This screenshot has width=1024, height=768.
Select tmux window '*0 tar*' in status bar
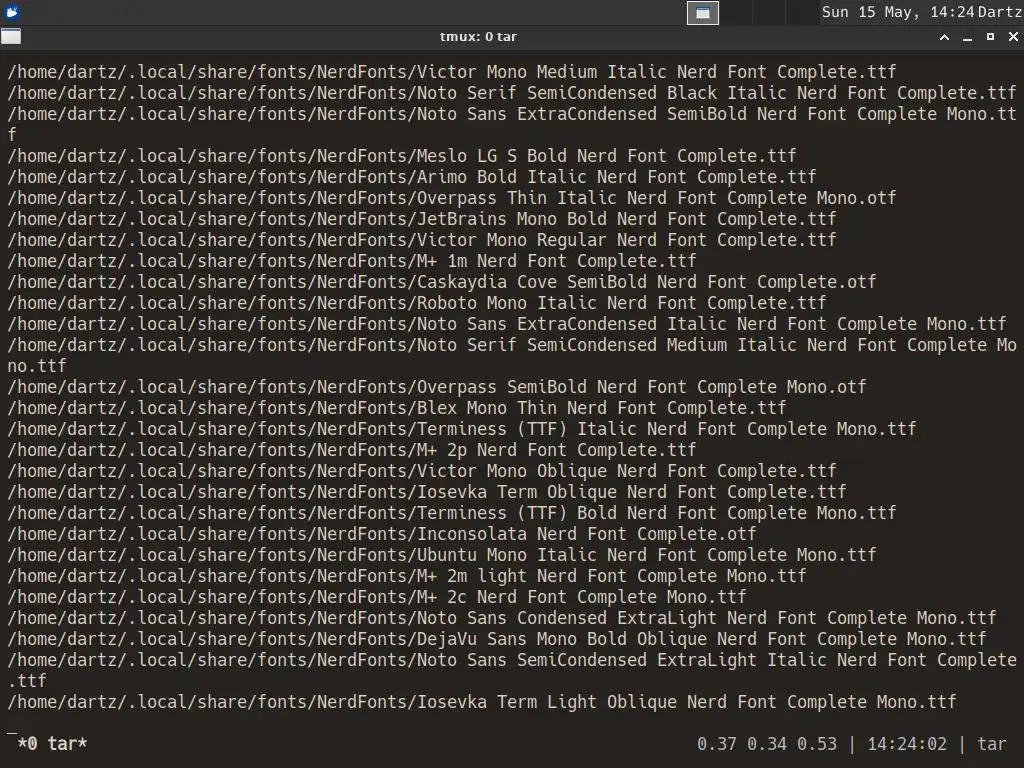pos(52,743)
